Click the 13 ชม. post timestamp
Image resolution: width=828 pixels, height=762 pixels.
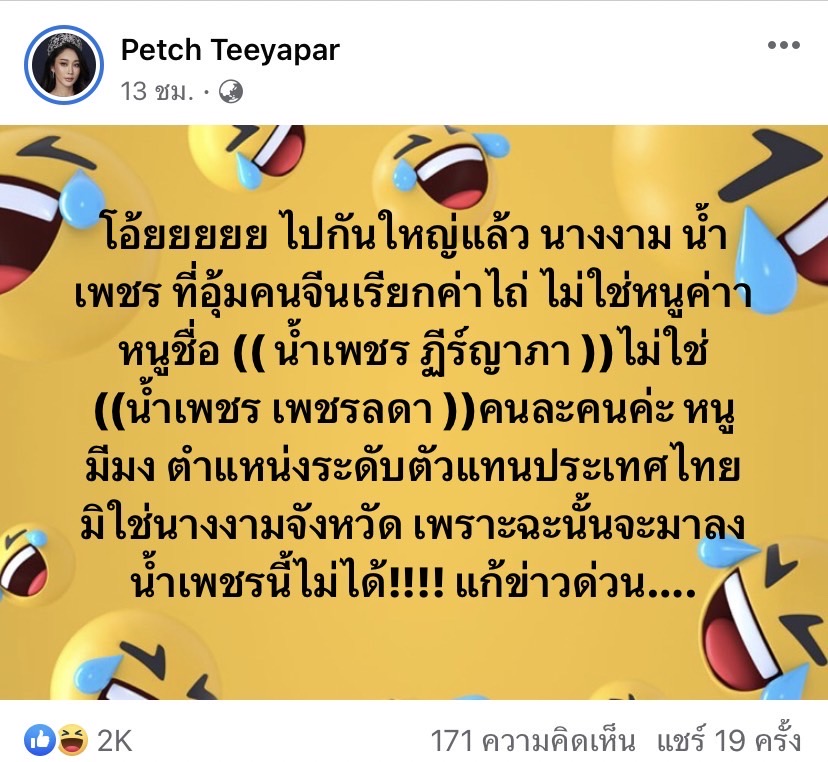coord(156,91)
